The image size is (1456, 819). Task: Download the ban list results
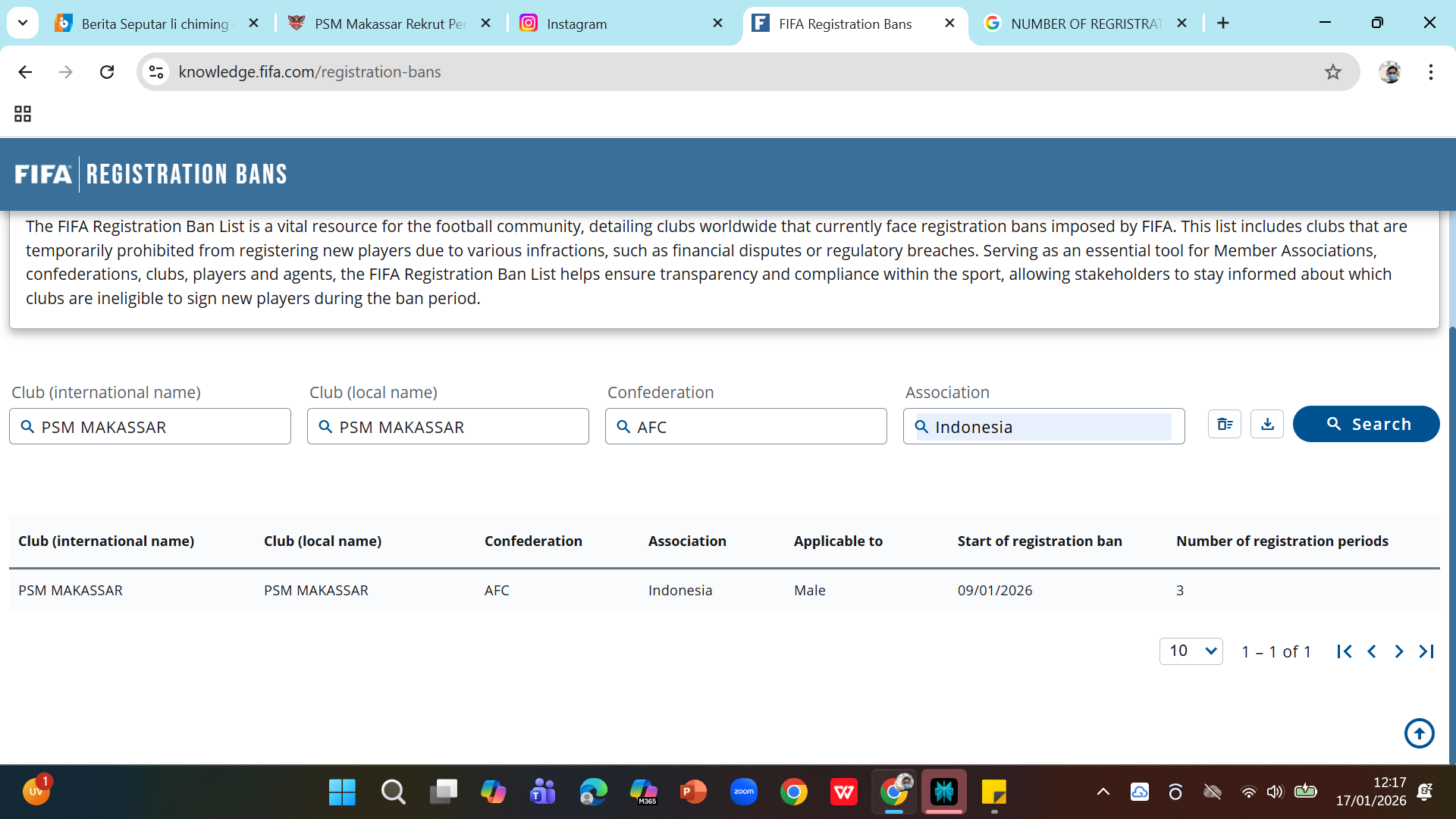tap(1267, 424)
